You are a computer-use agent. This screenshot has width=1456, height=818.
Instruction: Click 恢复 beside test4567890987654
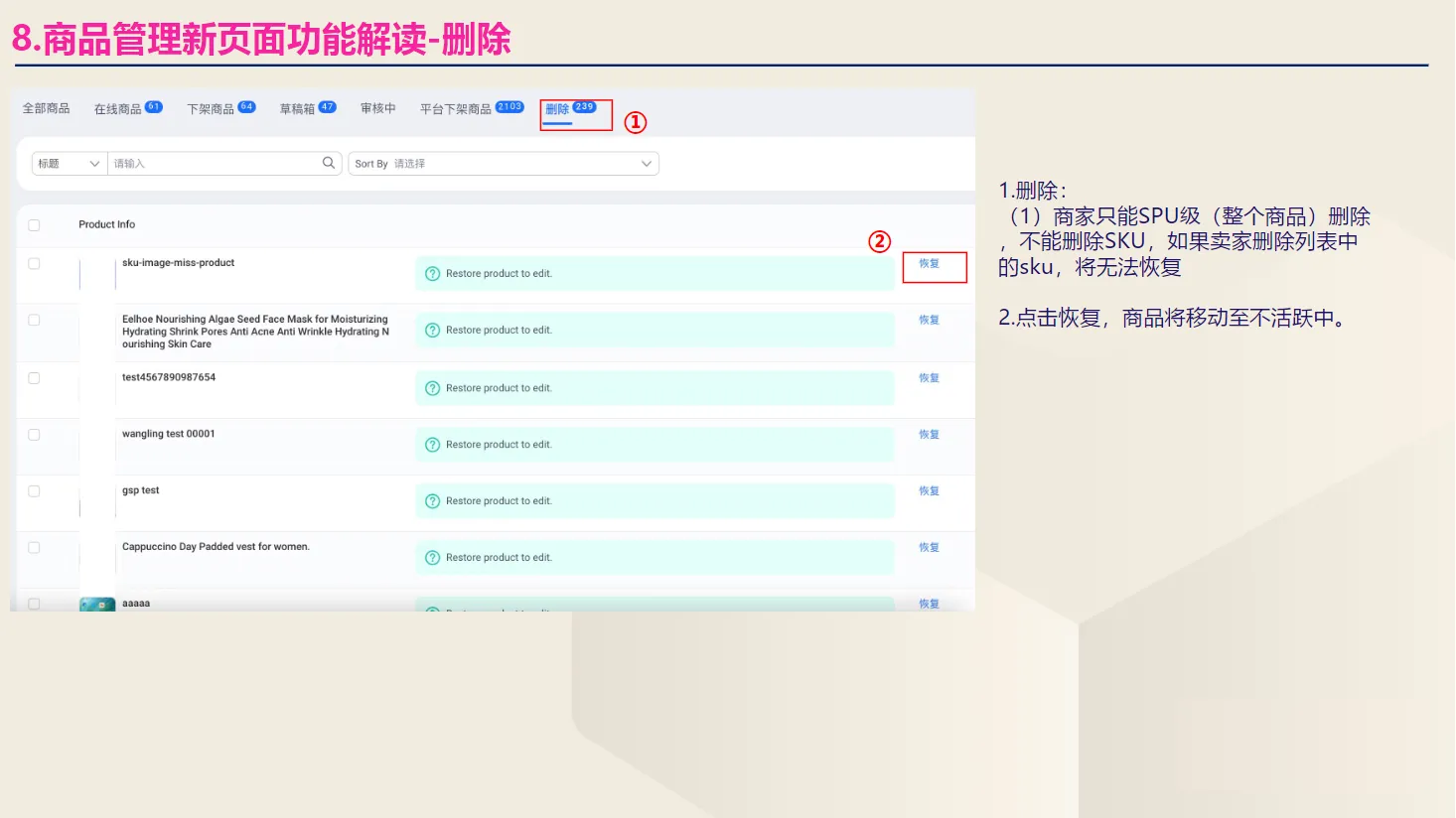(928, 377)
